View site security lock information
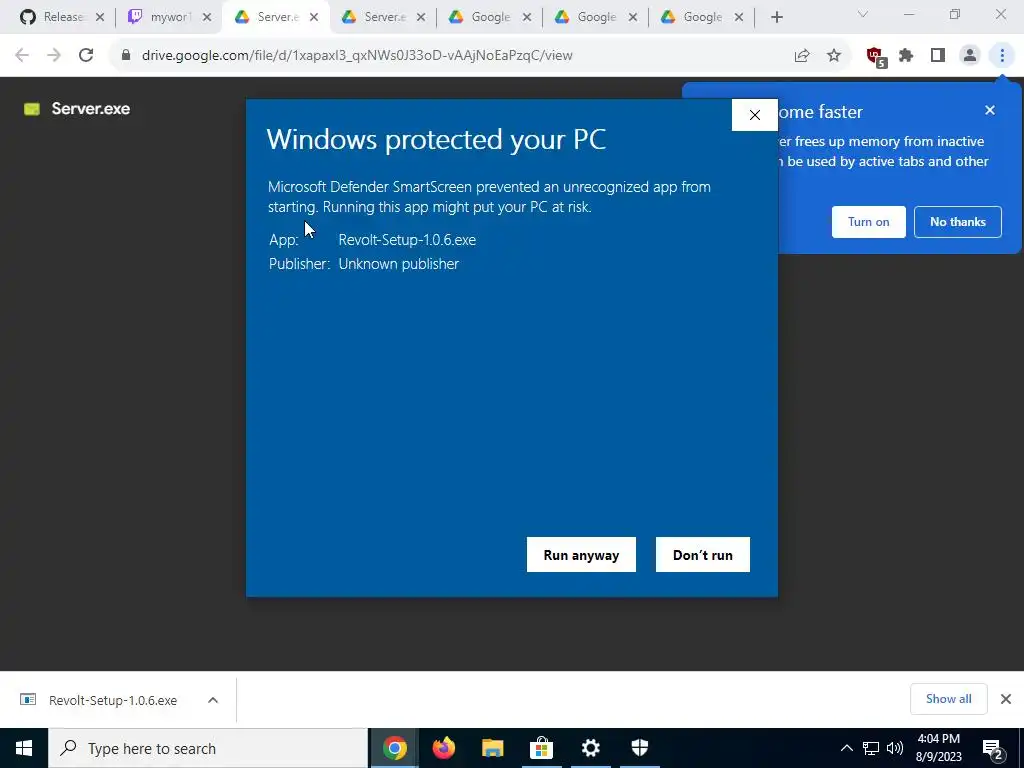 [126, 56]
